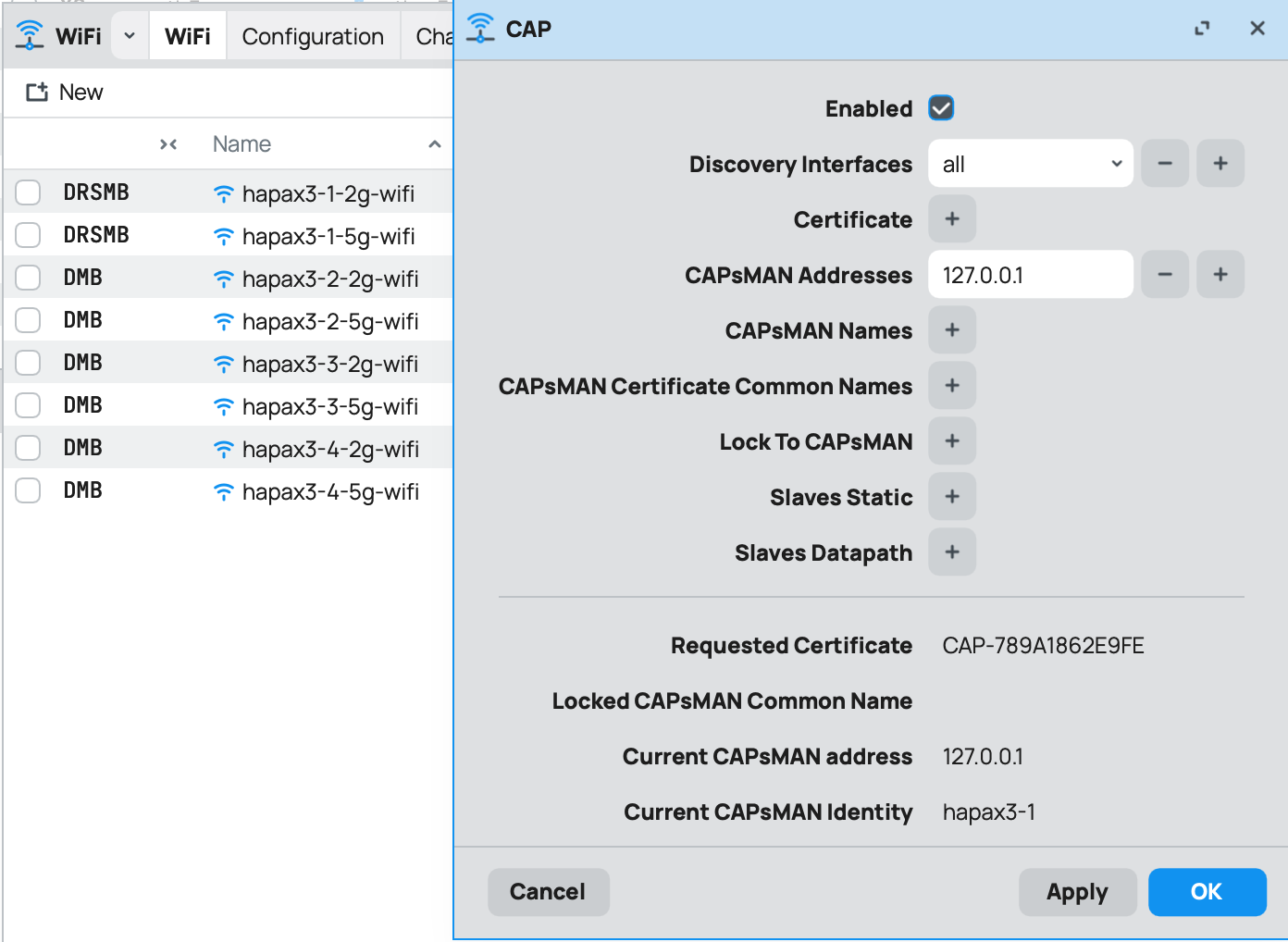Expand the WiFi menu chevron dropdown

coord(130,36)
